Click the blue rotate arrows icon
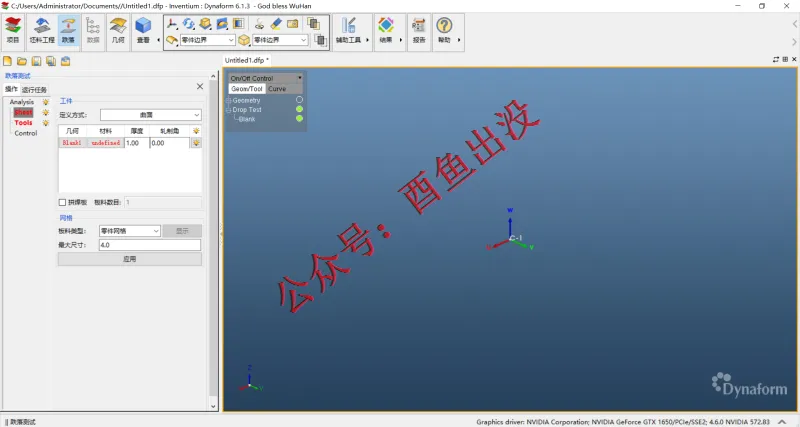The width and height of the screenshot is (800, 427). pyautogui.click(x=189, y=23)
